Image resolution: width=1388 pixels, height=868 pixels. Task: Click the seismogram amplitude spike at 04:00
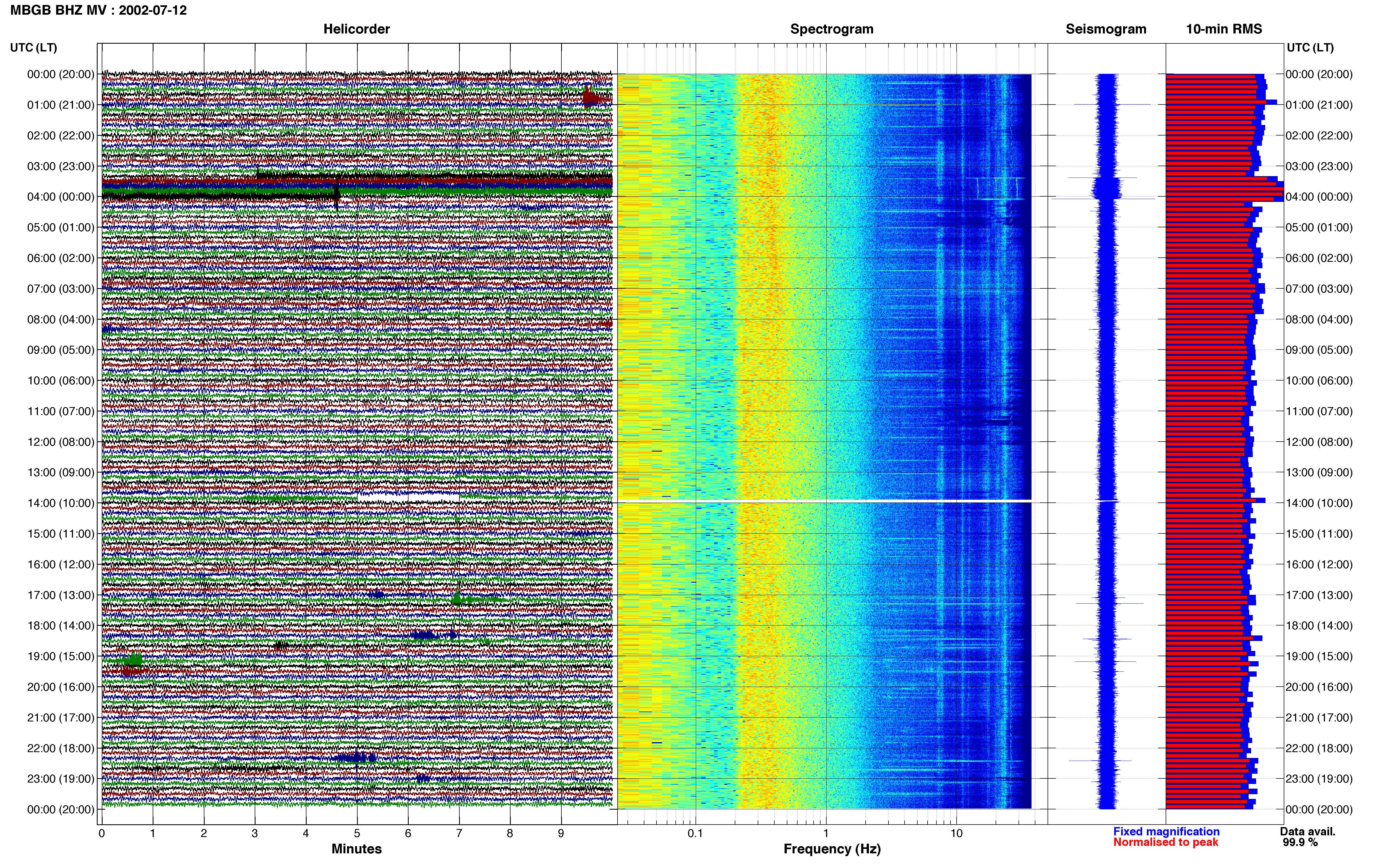[1103, 199]
